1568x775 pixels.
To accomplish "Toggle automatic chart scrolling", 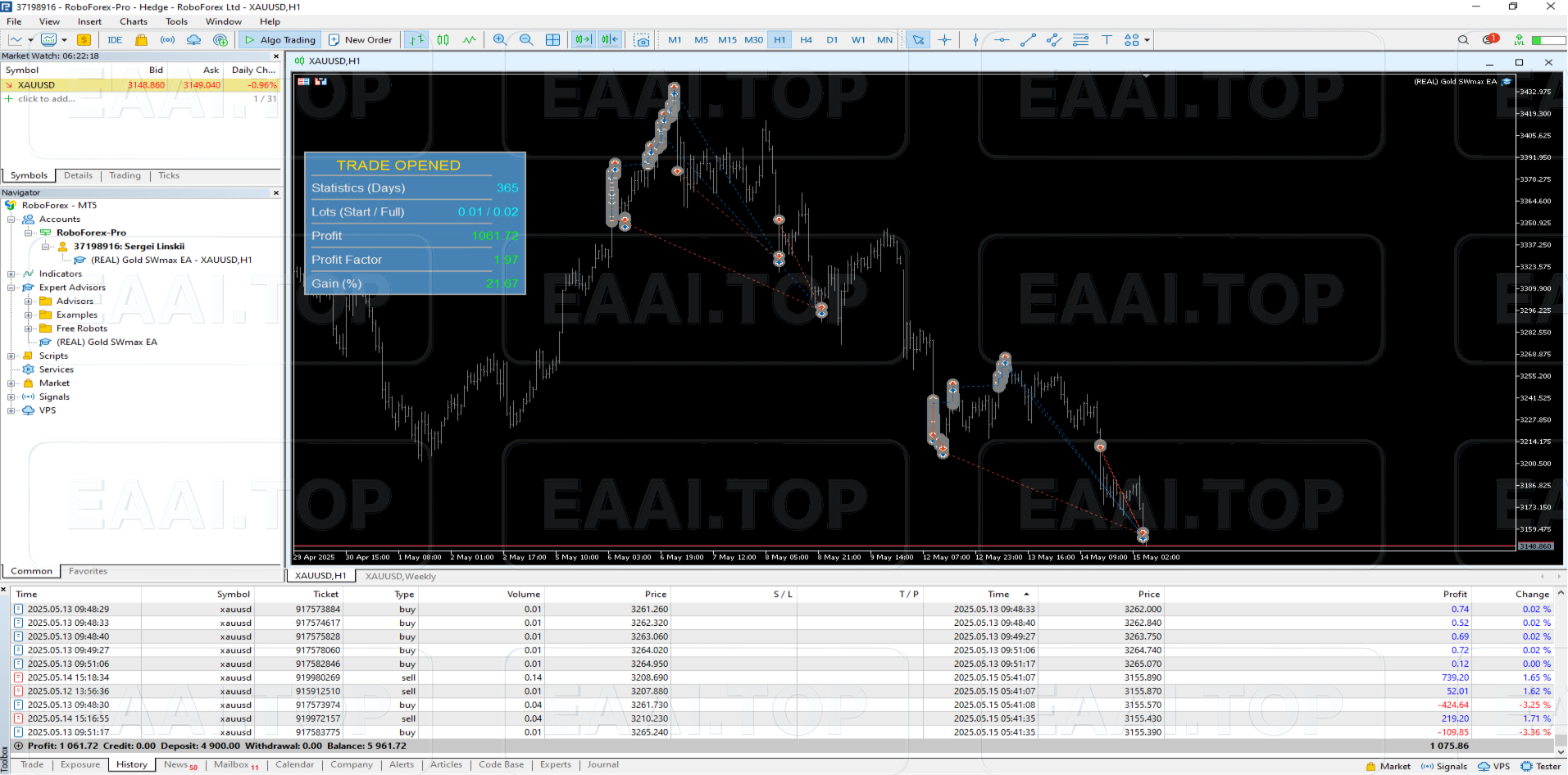I will (583, 39).
